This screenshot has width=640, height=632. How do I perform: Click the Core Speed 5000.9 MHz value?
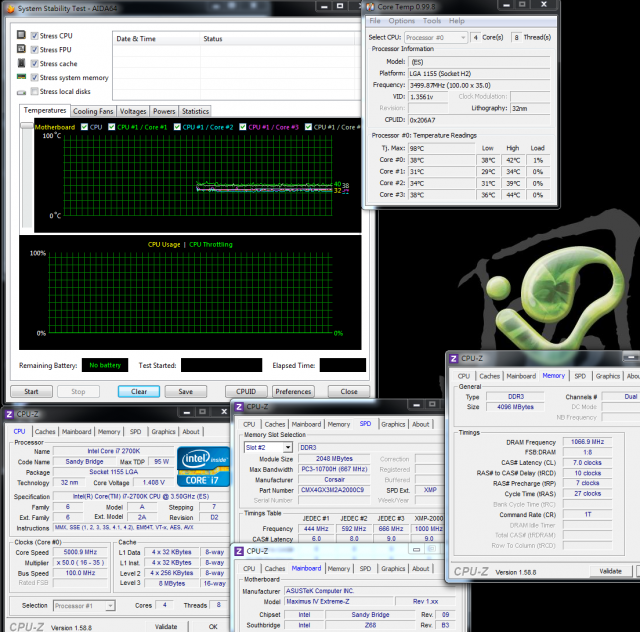[80, 552]
